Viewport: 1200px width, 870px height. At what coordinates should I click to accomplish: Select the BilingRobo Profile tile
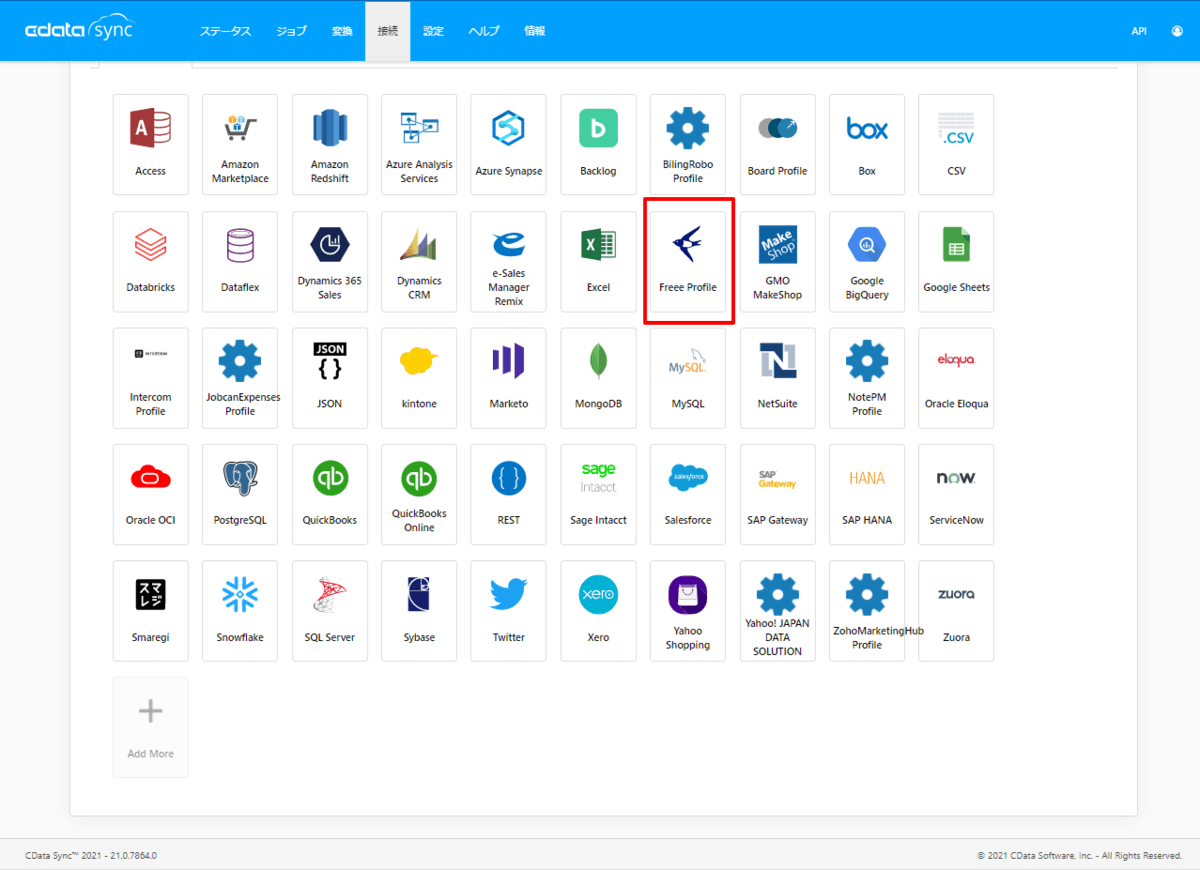[x=688, y=145]
